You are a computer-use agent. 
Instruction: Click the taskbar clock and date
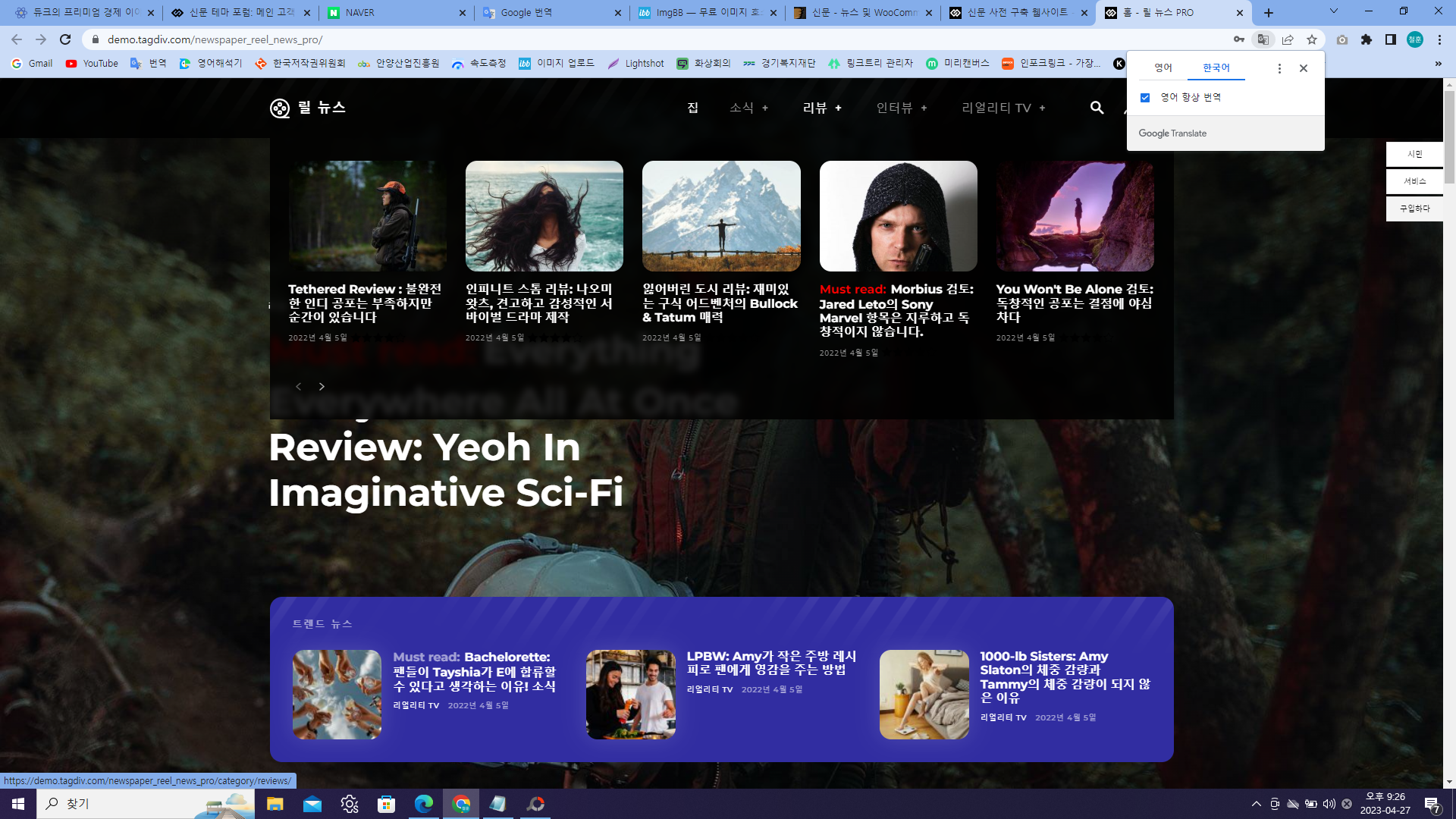(1385, 804)
